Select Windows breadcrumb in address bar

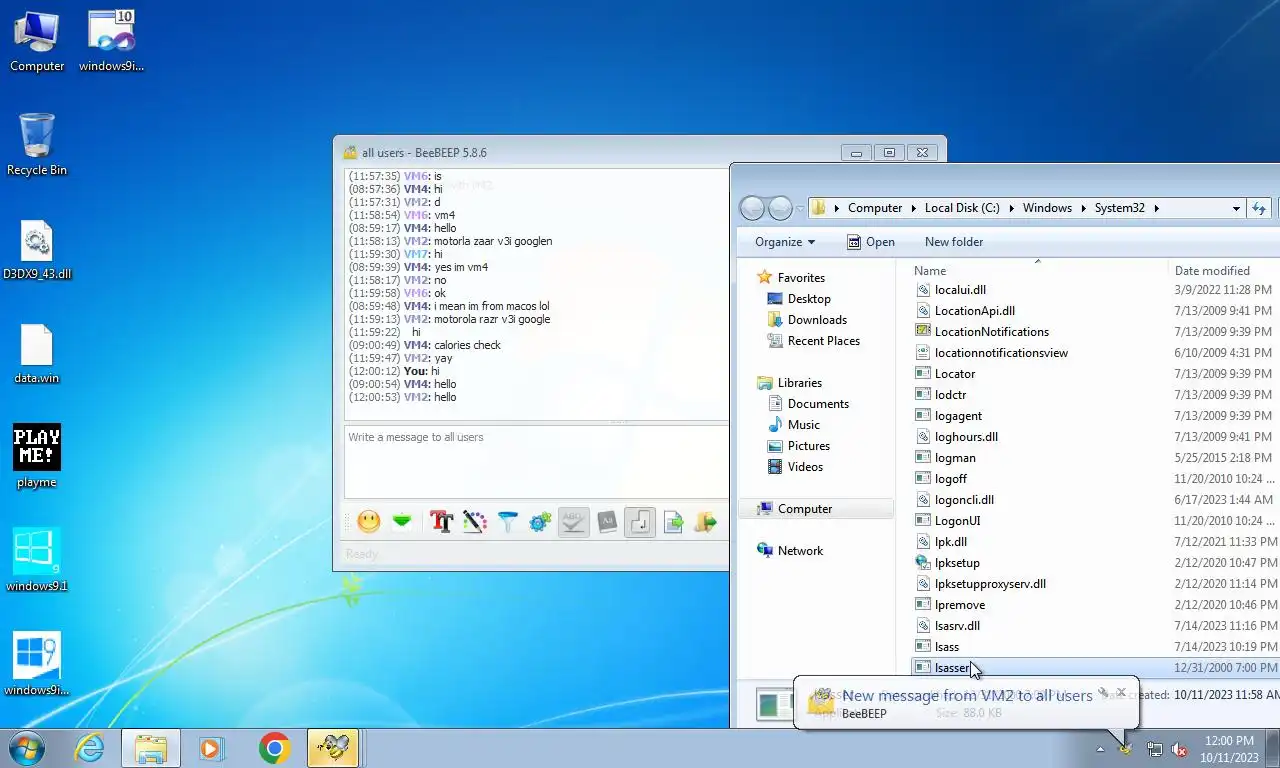[1047, 208]
